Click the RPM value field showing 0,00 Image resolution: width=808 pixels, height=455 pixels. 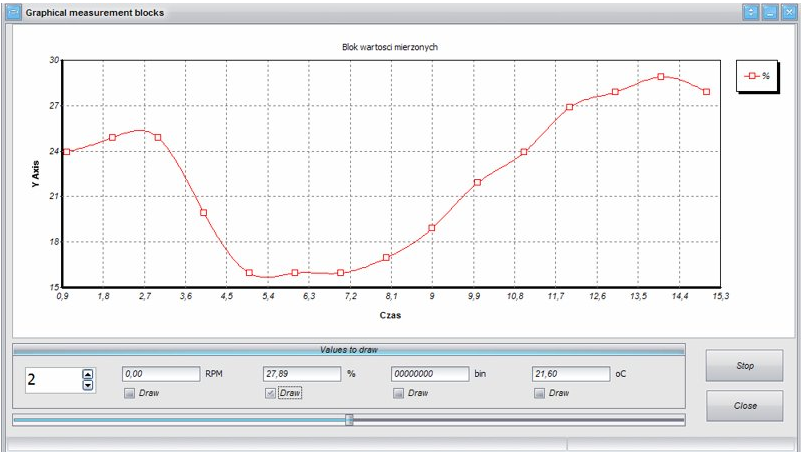pyautogui.click(x=160, y=374)
